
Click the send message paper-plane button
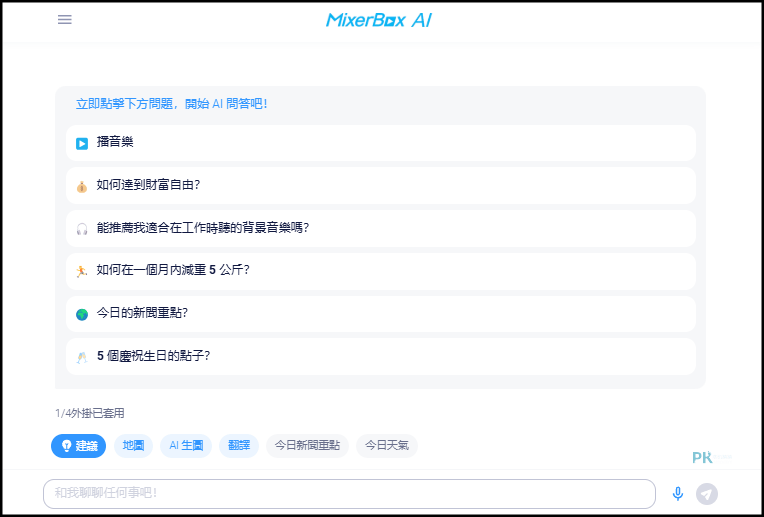click(707, 494)
